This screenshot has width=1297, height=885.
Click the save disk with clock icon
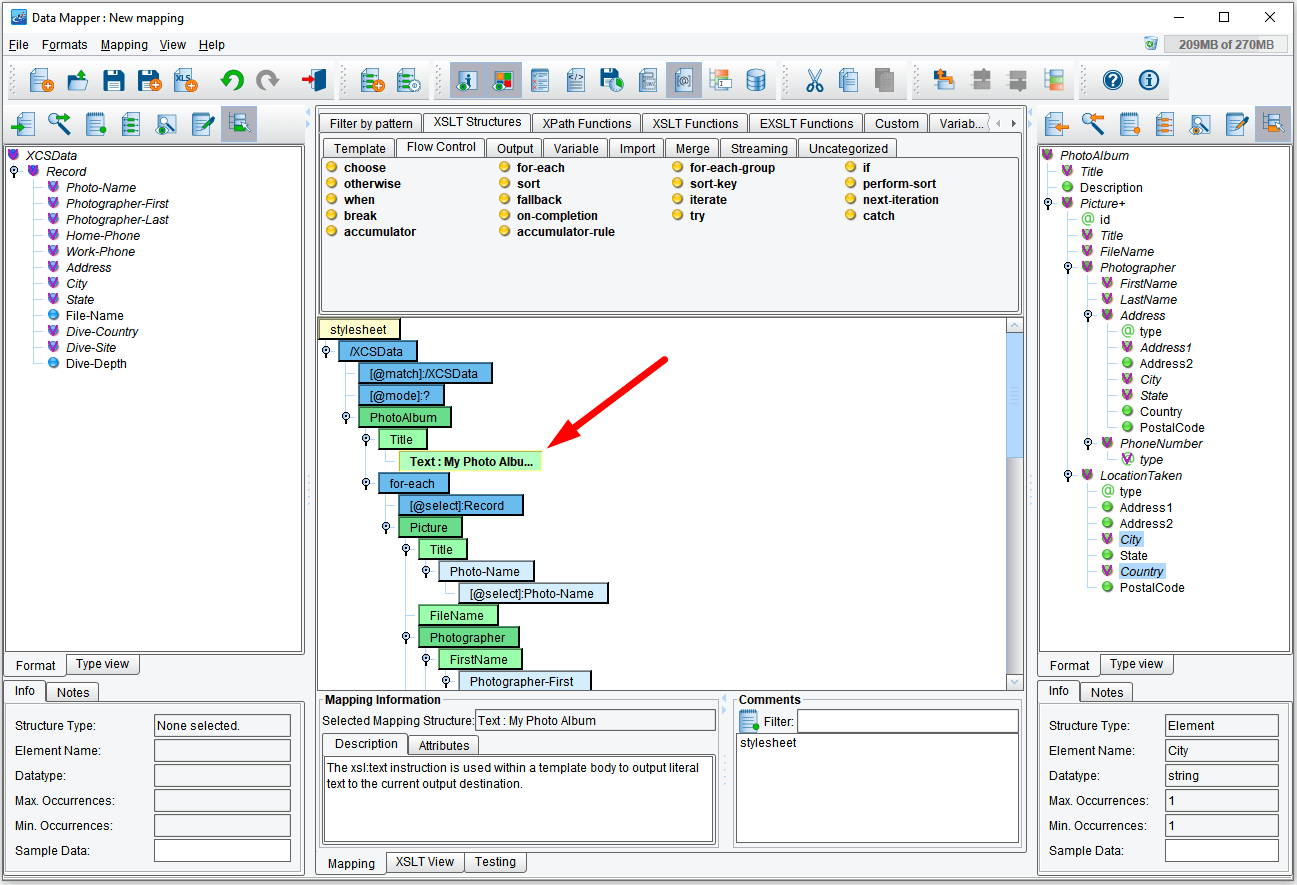click(x=612, y=81)
